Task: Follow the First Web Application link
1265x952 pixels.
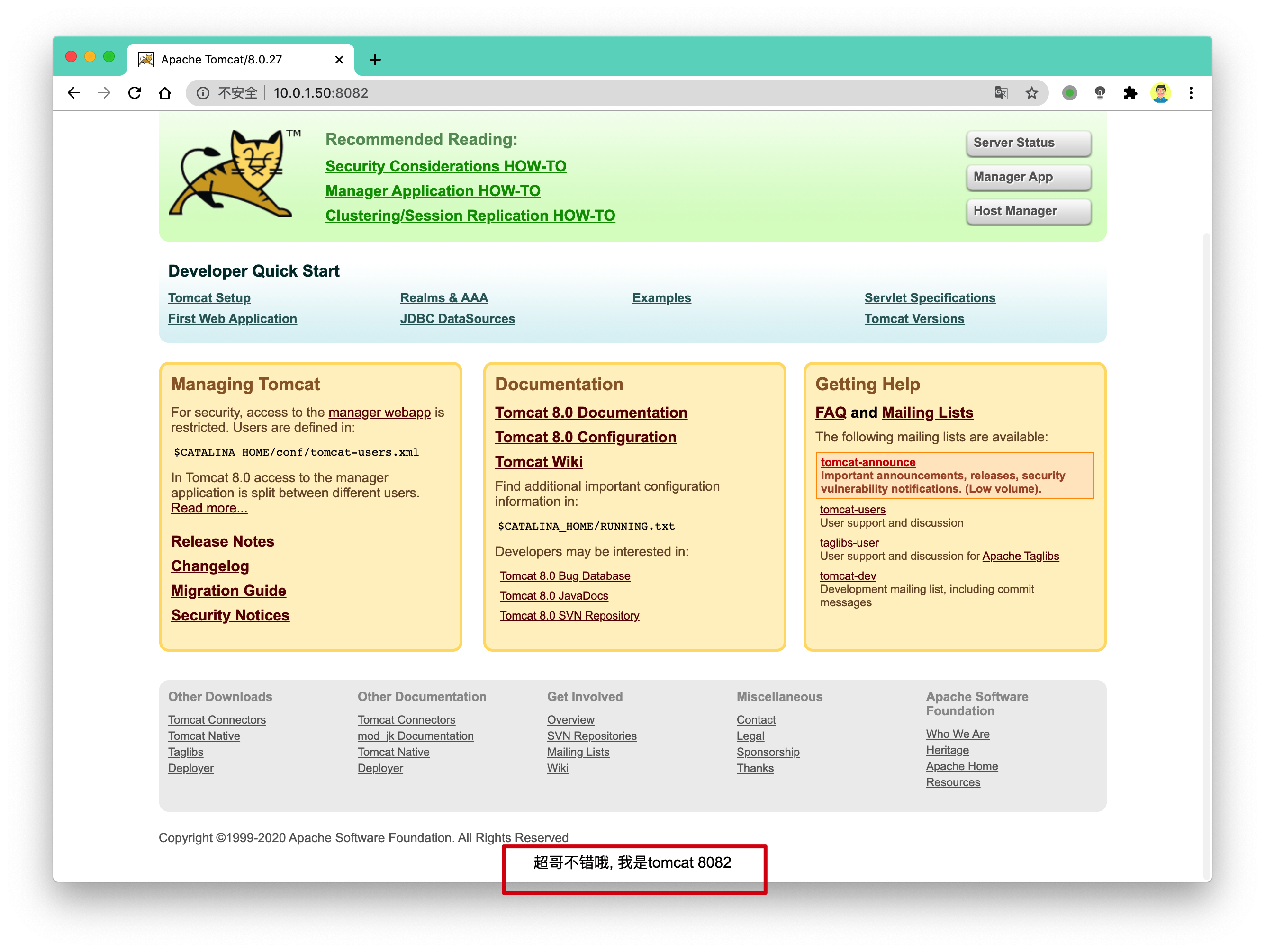Action: point(232,318)
